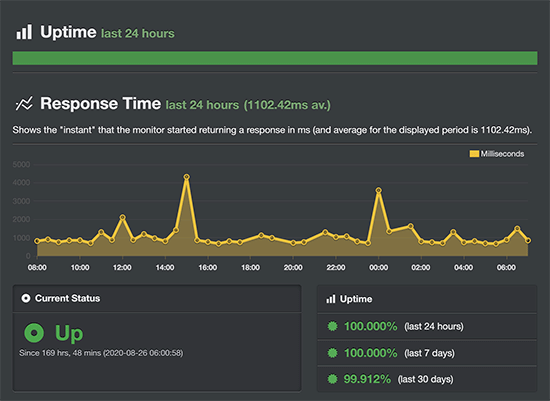Image resolution: width=550 pixels, height=401 pixels.
Task: Click green badge beside last 24 hours uptime
Action: tap(332, 326)
